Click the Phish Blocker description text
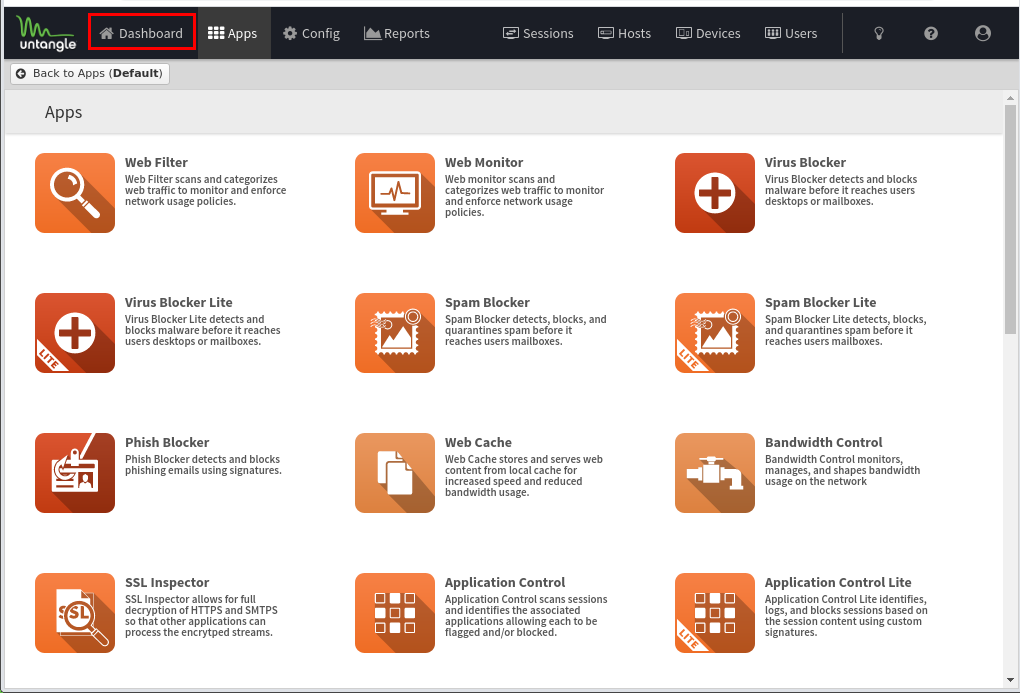This screenshot has width=1020, height=693. (203, 465)
